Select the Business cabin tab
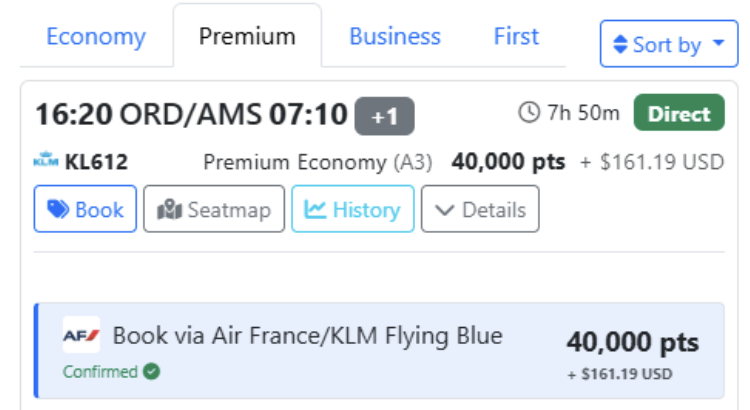Image resolution: width=750 pixels, height=410 pixels. coord(395,37)
